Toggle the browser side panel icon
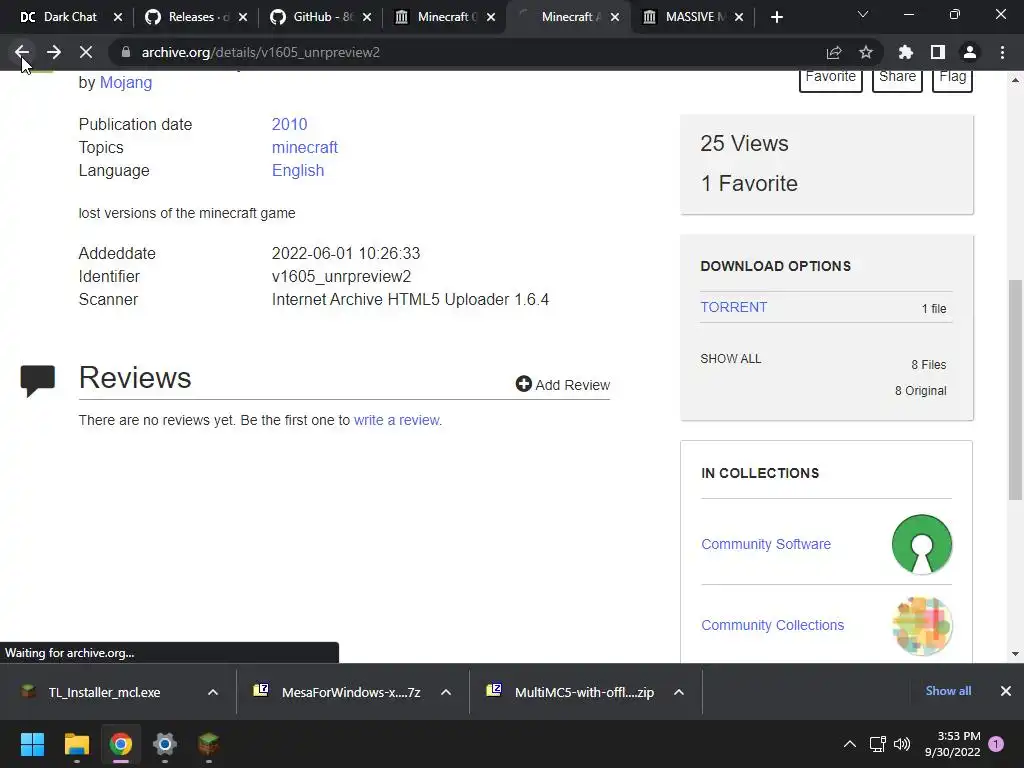This screenshot has height=768, width=1024. 938,52
